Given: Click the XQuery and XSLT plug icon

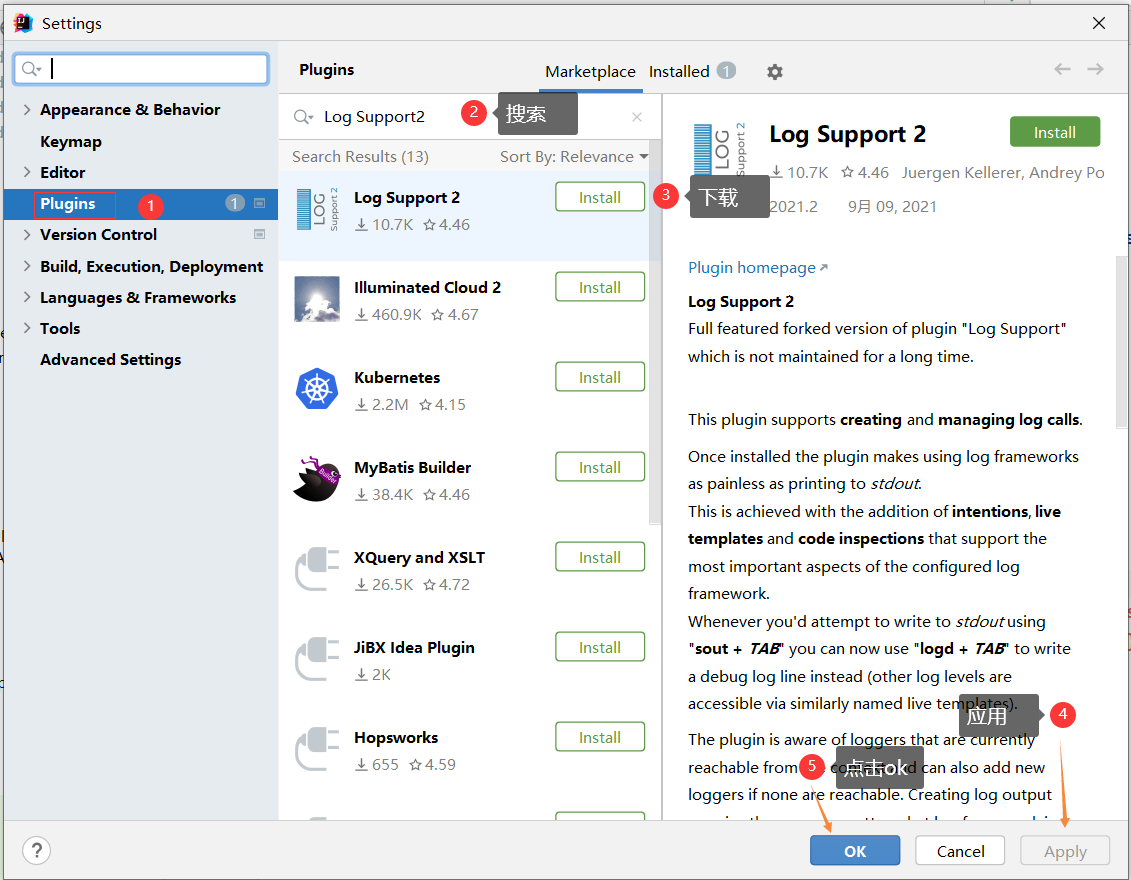Looking at the screenshot, I should coord(317,569).
